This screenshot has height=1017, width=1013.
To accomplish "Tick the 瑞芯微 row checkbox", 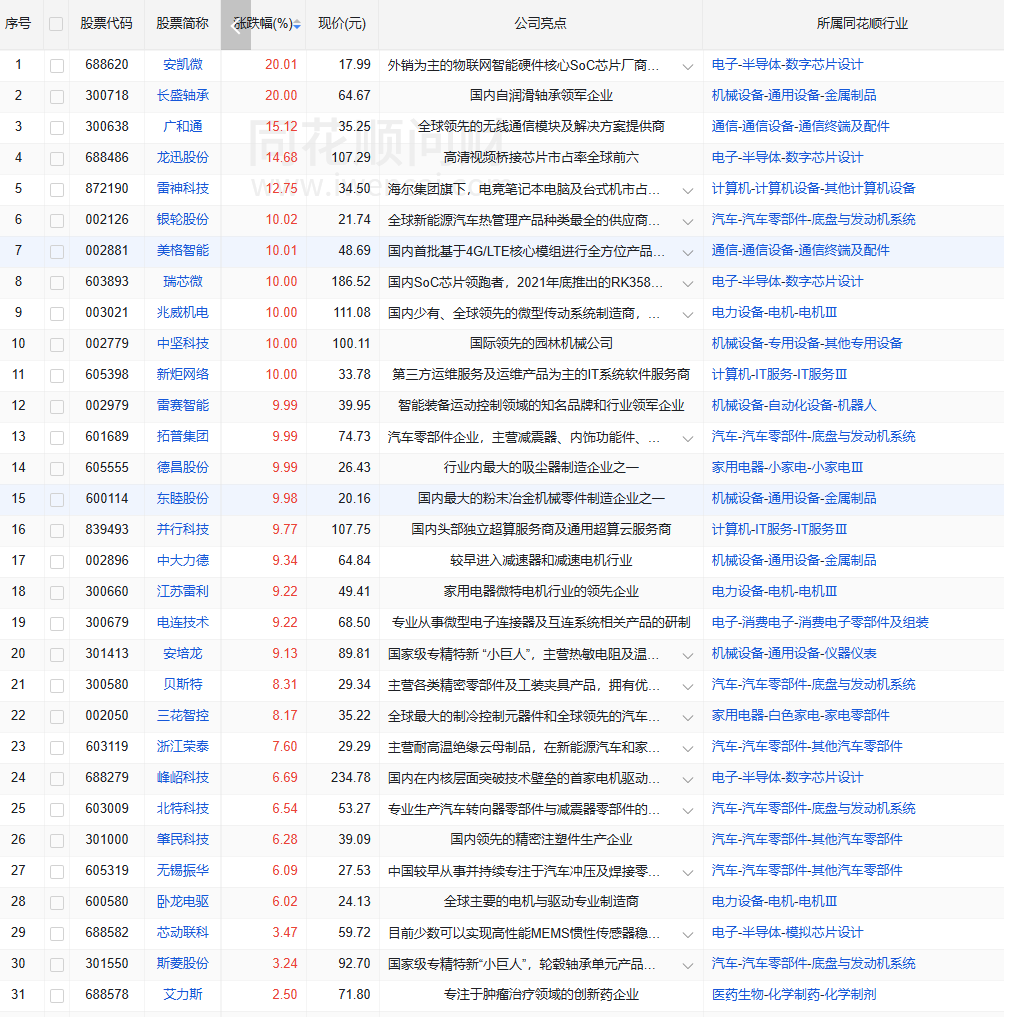I will pyautogui.click(x=57, y=283).
